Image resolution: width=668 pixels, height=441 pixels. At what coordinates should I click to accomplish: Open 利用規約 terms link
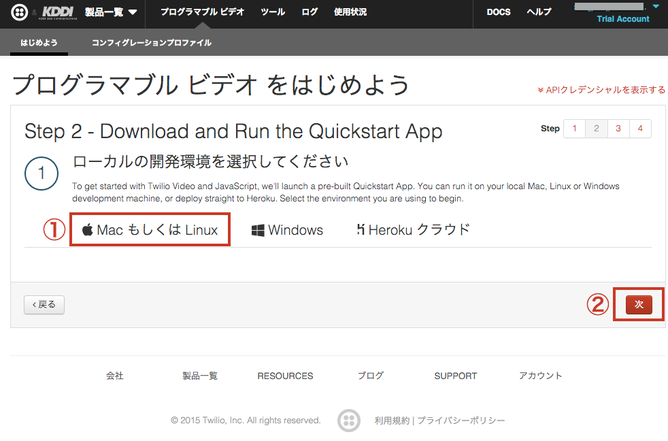392,421
